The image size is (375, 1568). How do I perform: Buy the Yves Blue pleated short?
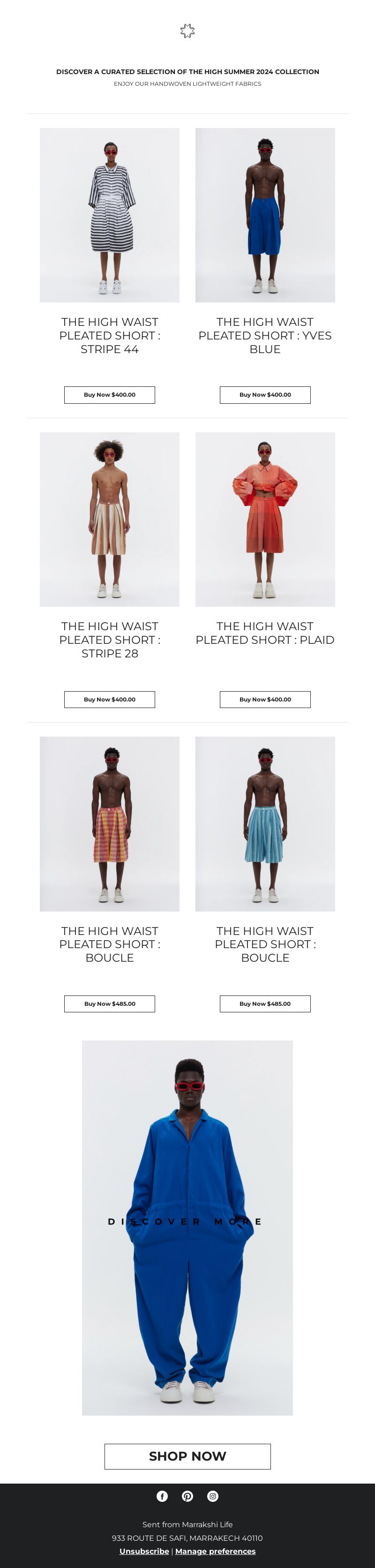pos(265,394)
